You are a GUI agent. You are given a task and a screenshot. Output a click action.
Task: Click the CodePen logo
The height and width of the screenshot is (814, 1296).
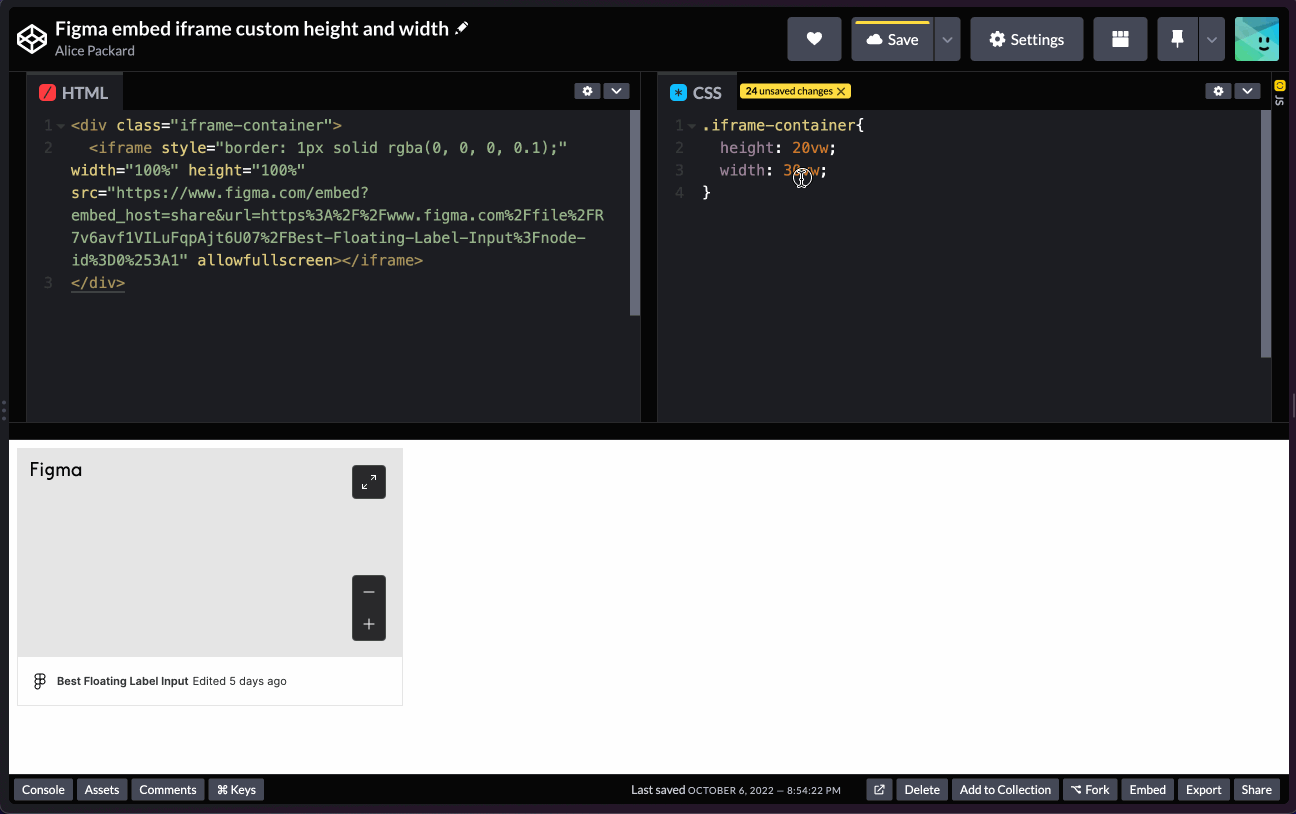click(31, 38)
